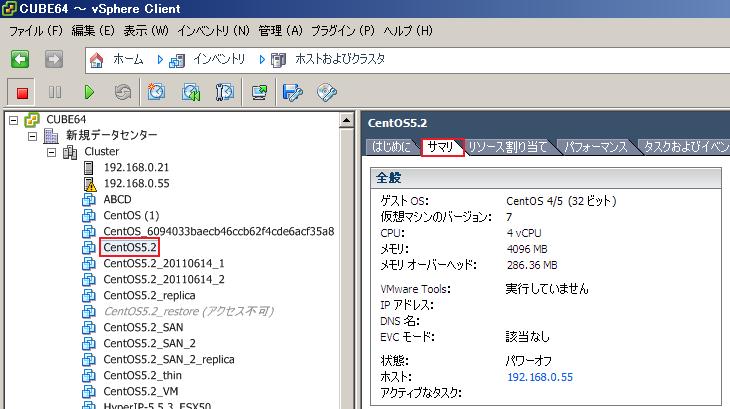Click the warning host icon for 192.168.0.55
This screenshot has height=409, width=730.
89,184
